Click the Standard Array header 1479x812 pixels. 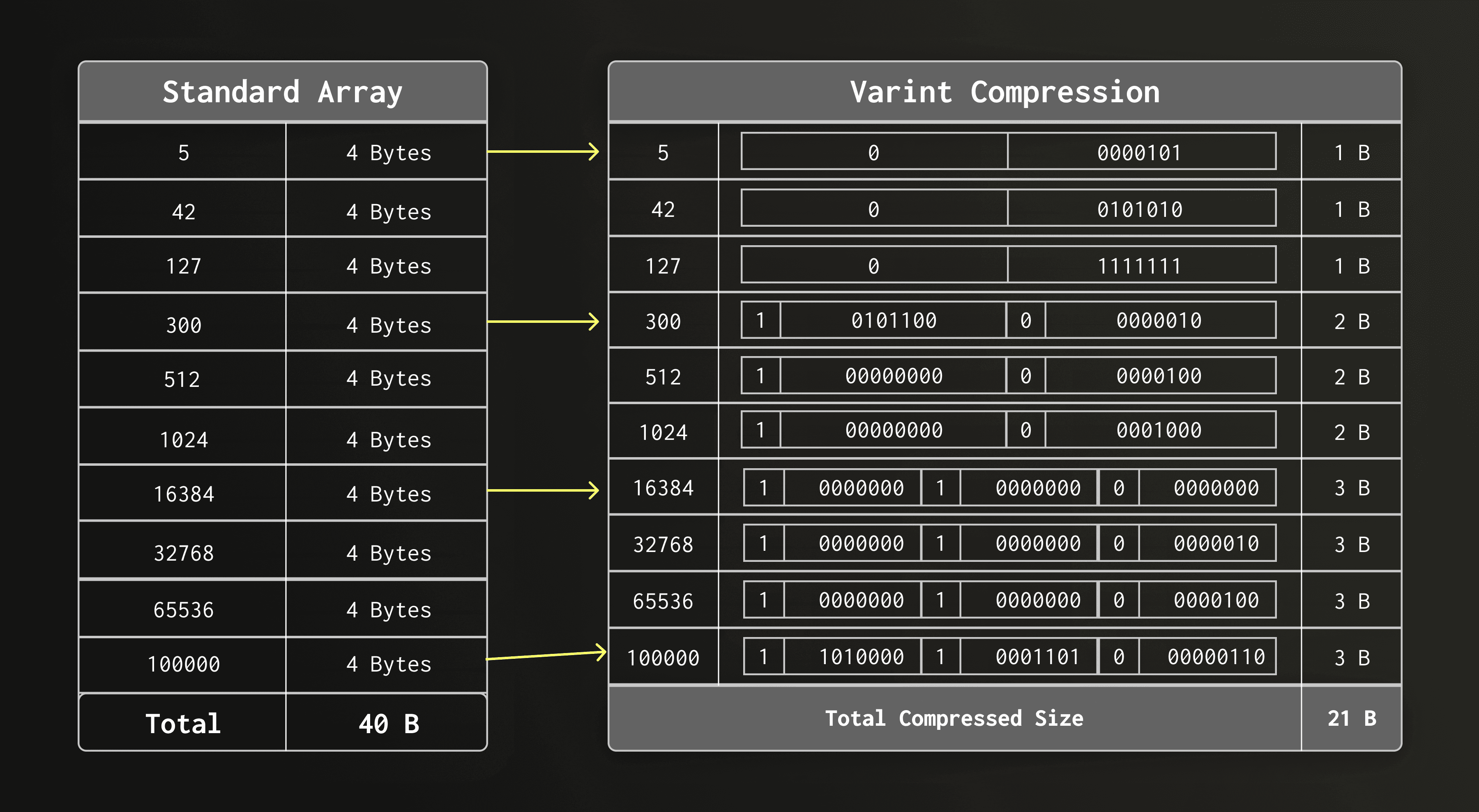coord(283,92)
